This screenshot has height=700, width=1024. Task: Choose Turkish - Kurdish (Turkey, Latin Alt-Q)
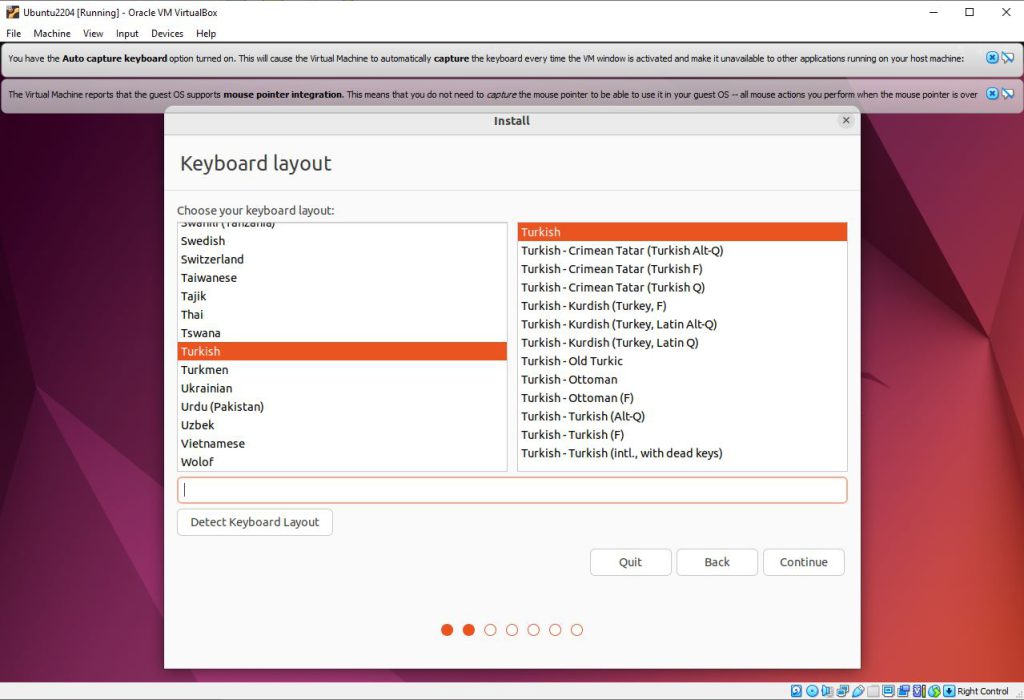pyautogui.click(x=682, y=324)
